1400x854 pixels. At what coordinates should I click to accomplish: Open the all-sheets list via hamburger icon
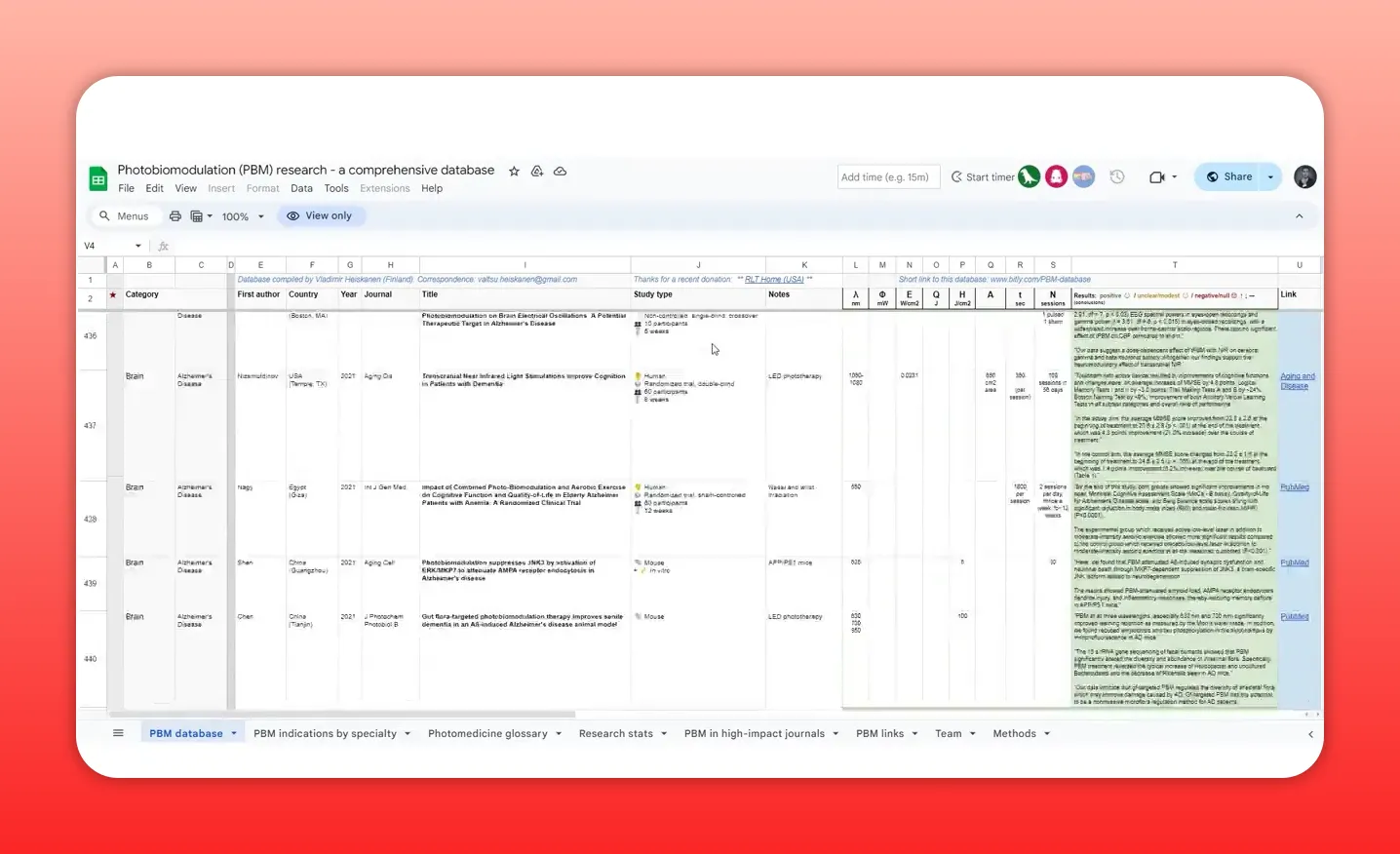coord(118,732)
